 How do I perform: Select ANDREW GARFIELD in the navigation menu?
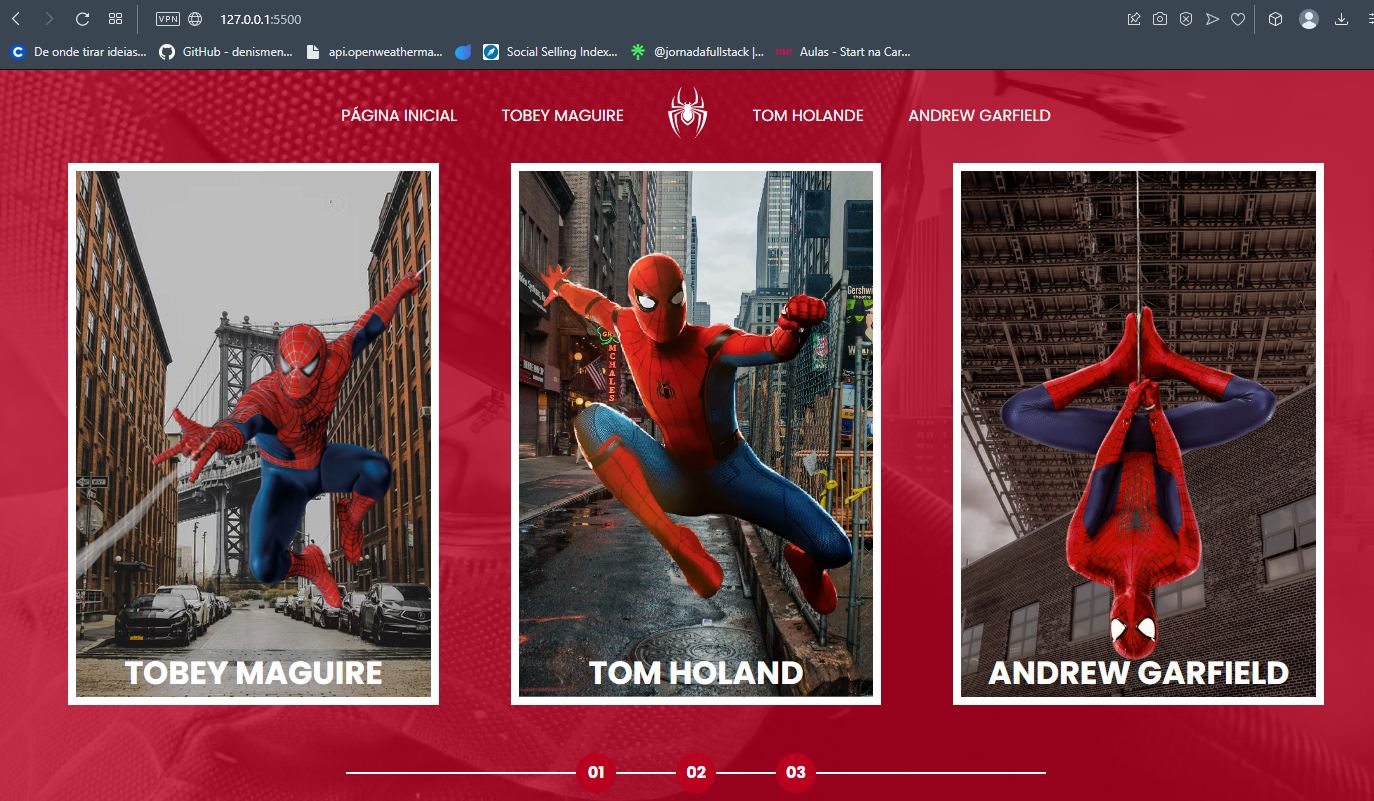pos(980,116)
